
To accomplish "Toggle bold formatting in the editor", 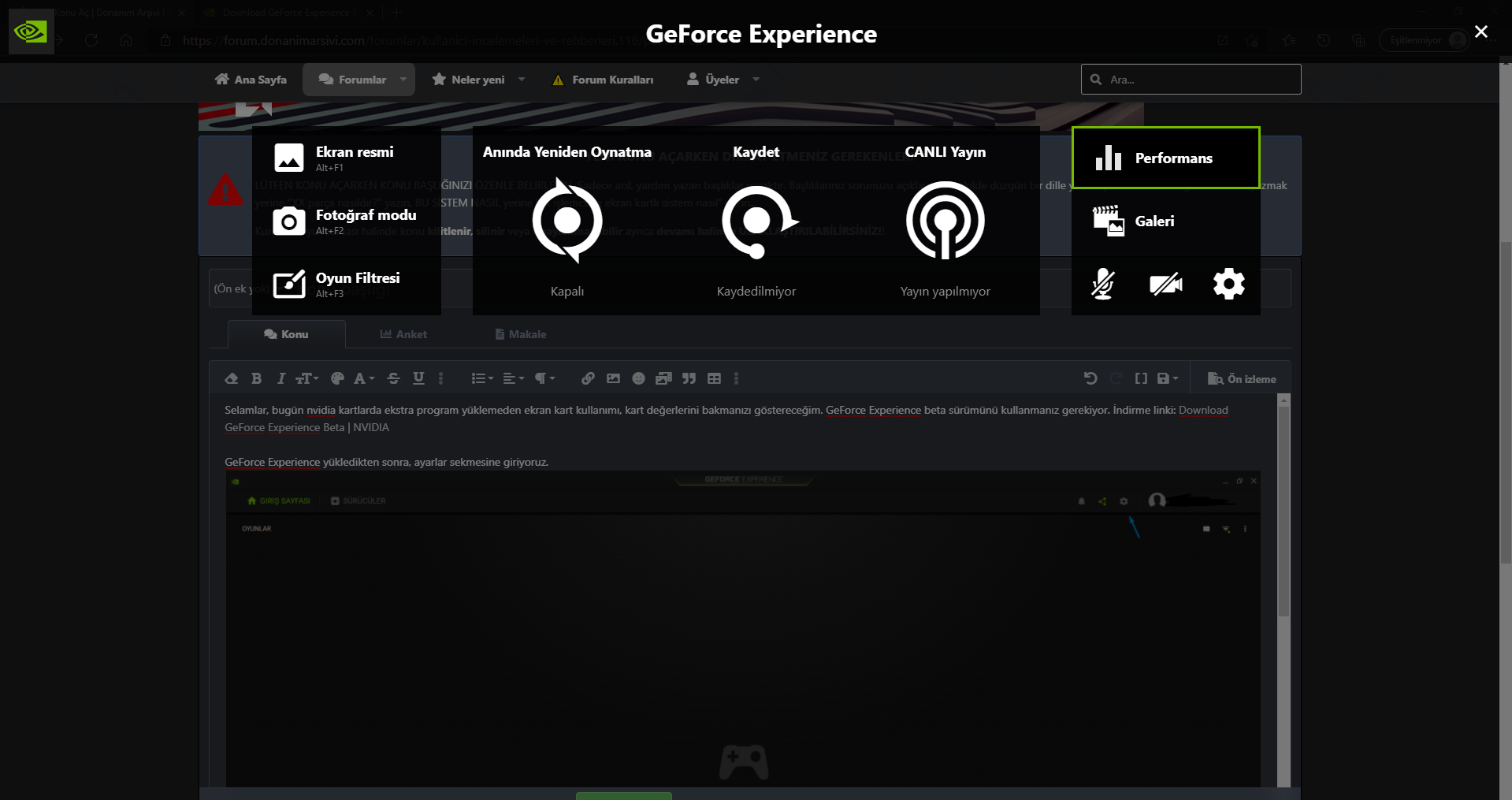I will click(x=256, y=378).
